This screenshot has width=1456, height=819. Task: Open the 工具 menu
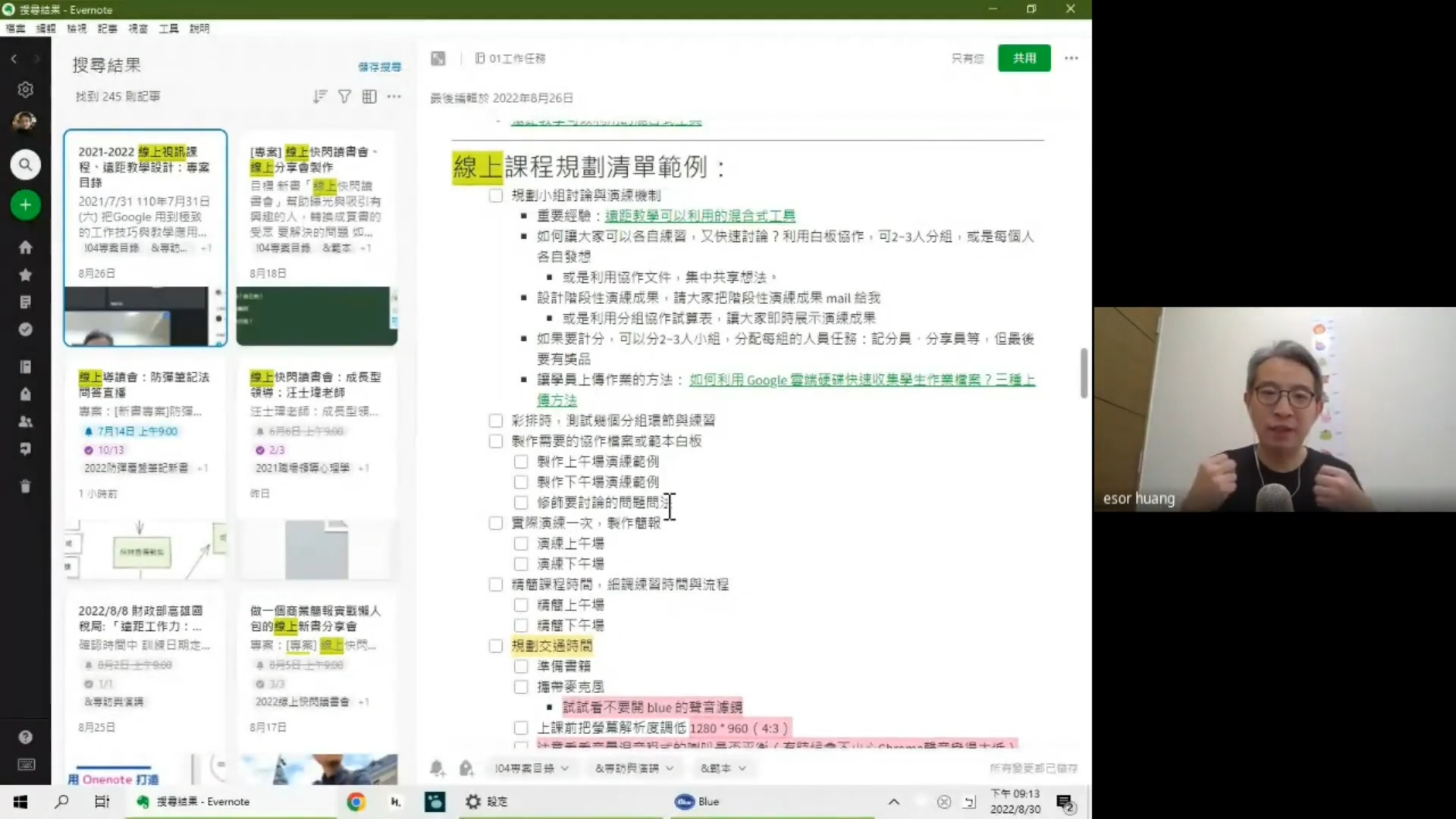[168, 28]
